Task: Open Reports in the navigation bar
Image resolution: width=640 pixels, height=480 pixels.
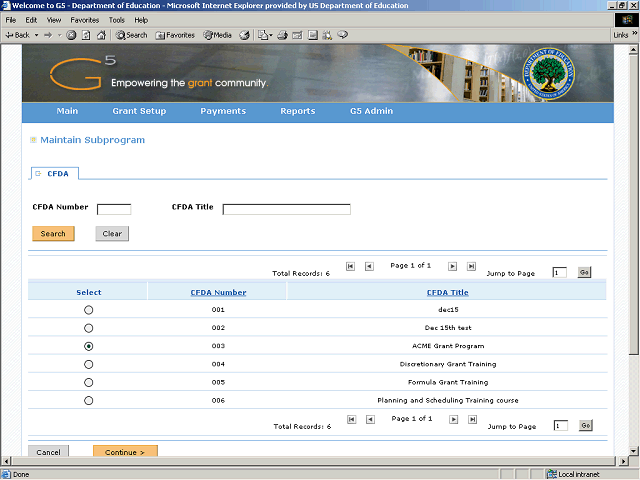Action: pos(297,111)
